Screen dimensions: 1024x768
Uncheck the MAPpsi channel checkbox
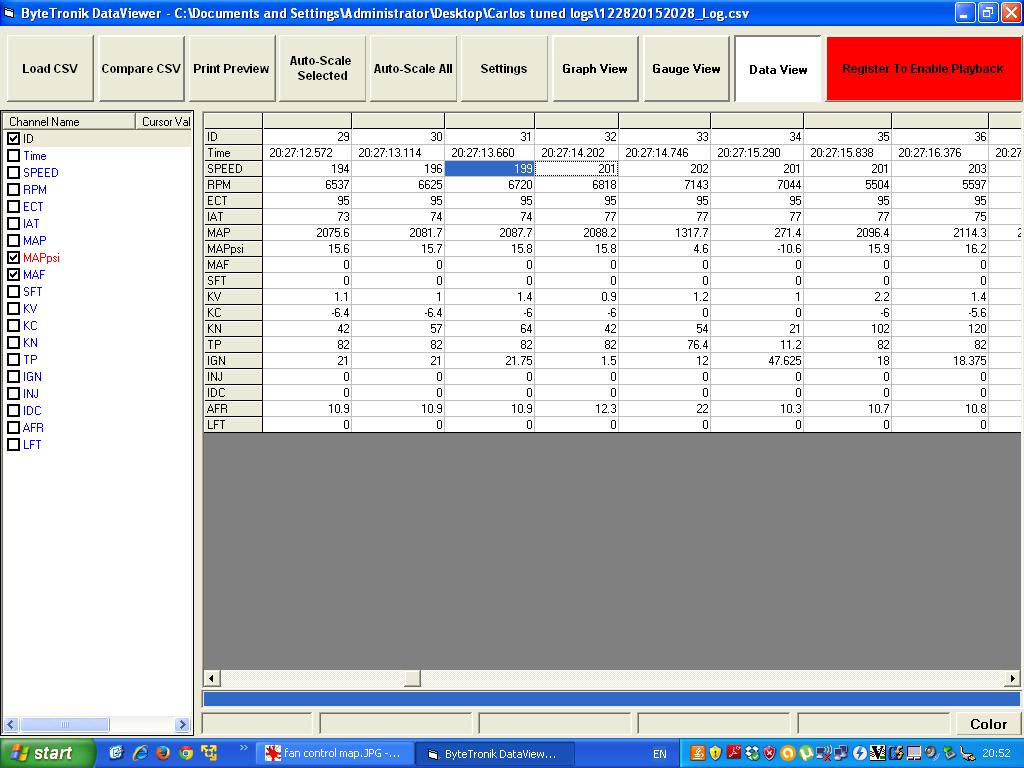(x=14, y=258)
